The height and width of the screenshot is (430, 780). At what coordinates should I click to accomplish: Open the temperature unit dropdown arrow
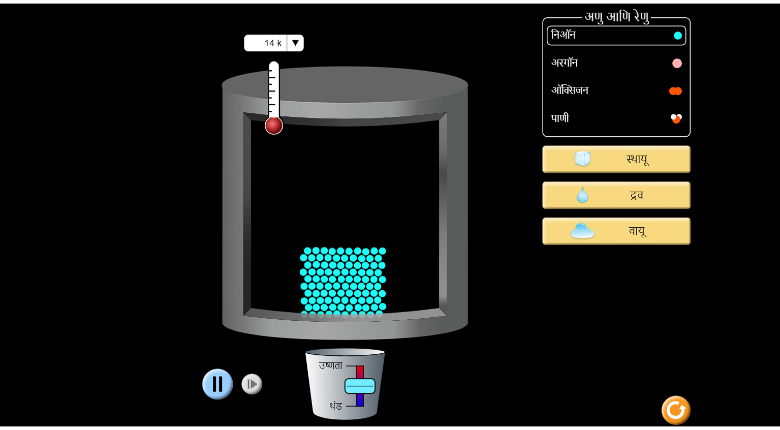[295, 43]
